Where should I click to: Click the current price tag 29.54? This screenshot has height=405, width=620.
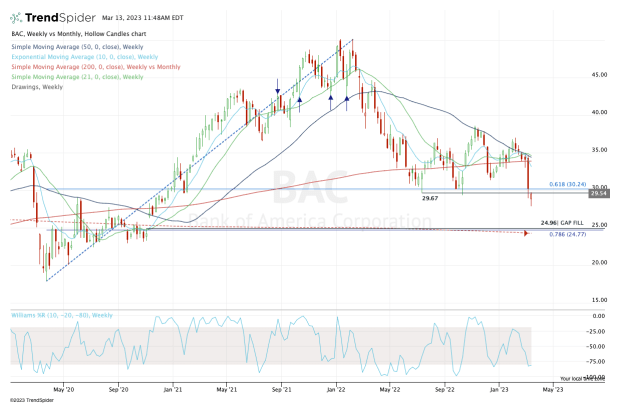point(595,194)
